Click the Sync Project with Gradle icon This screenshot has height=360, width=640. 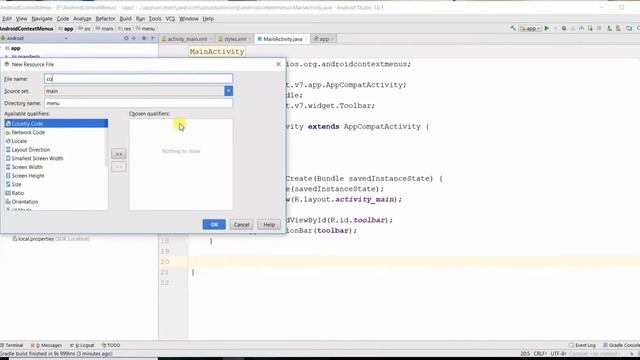click(609, 28)
